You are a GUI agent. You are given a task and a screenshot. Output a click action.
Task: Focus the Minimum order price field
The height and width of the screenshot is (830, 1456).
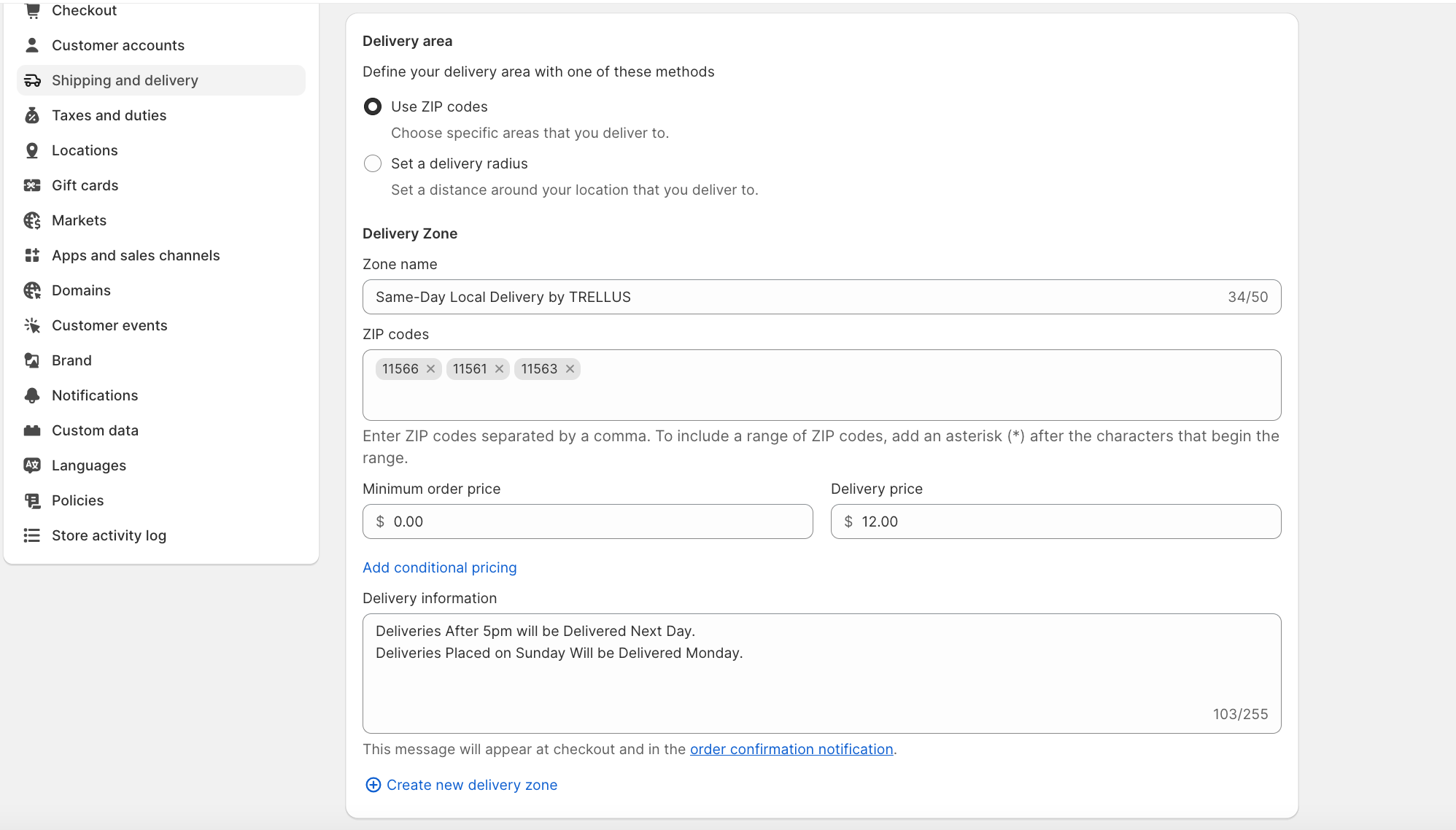[x=587, y=521]
